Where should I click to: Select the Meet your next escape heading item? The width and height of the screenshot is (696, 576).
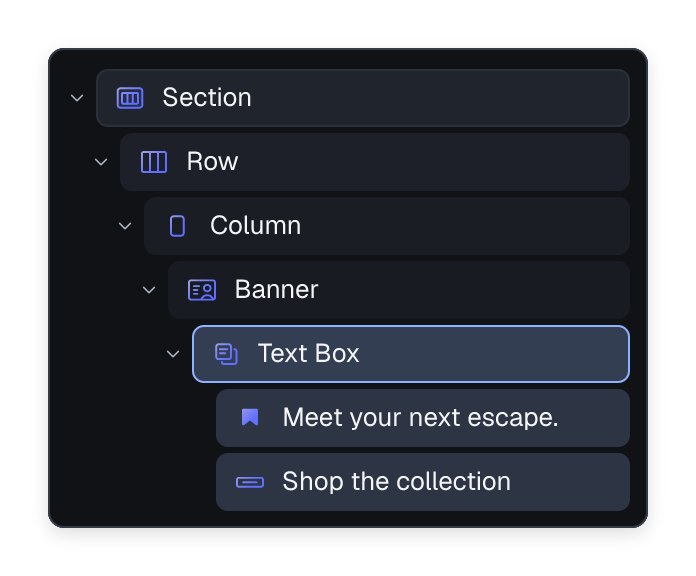tap(423, 418)
